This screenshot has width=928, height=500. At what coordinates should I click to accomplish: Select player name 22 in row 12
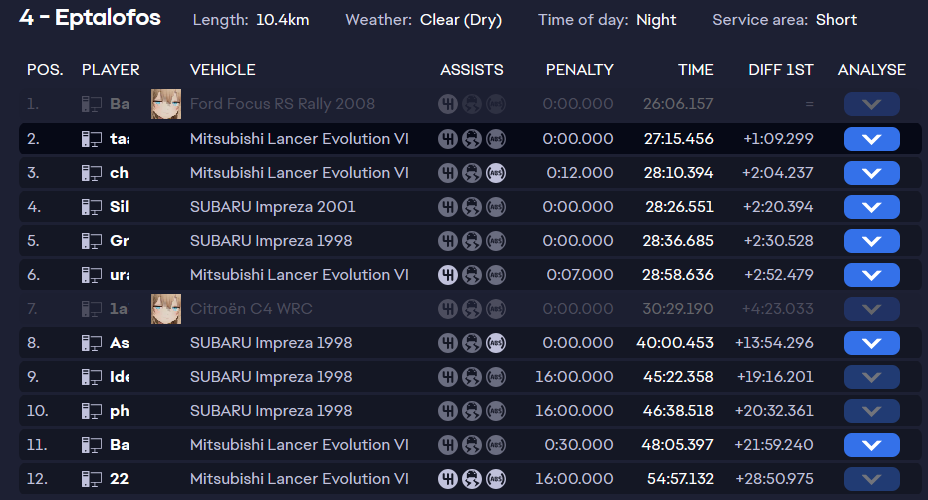click(120, 479)
